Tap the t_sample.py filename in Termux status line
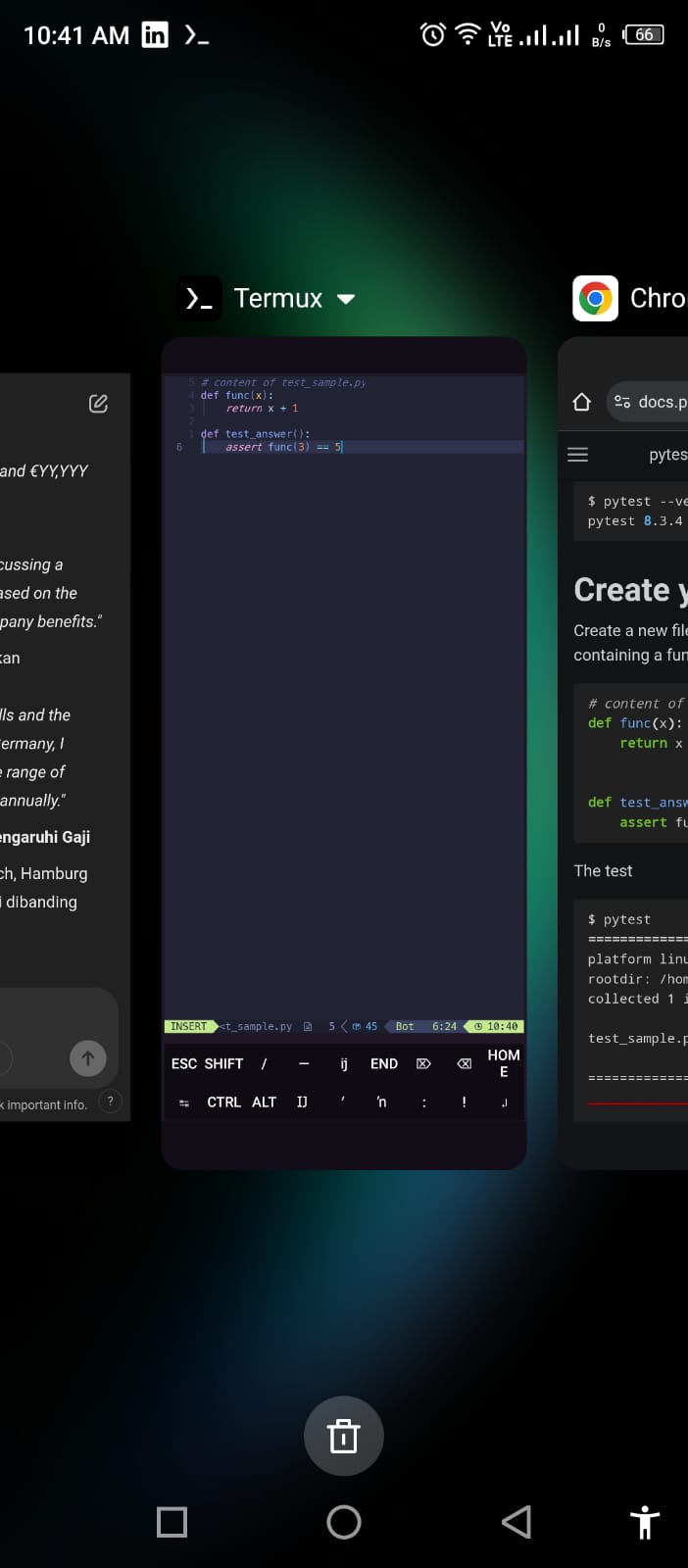This screenshot has width=688, height=1568. [x=257, y=1026]
